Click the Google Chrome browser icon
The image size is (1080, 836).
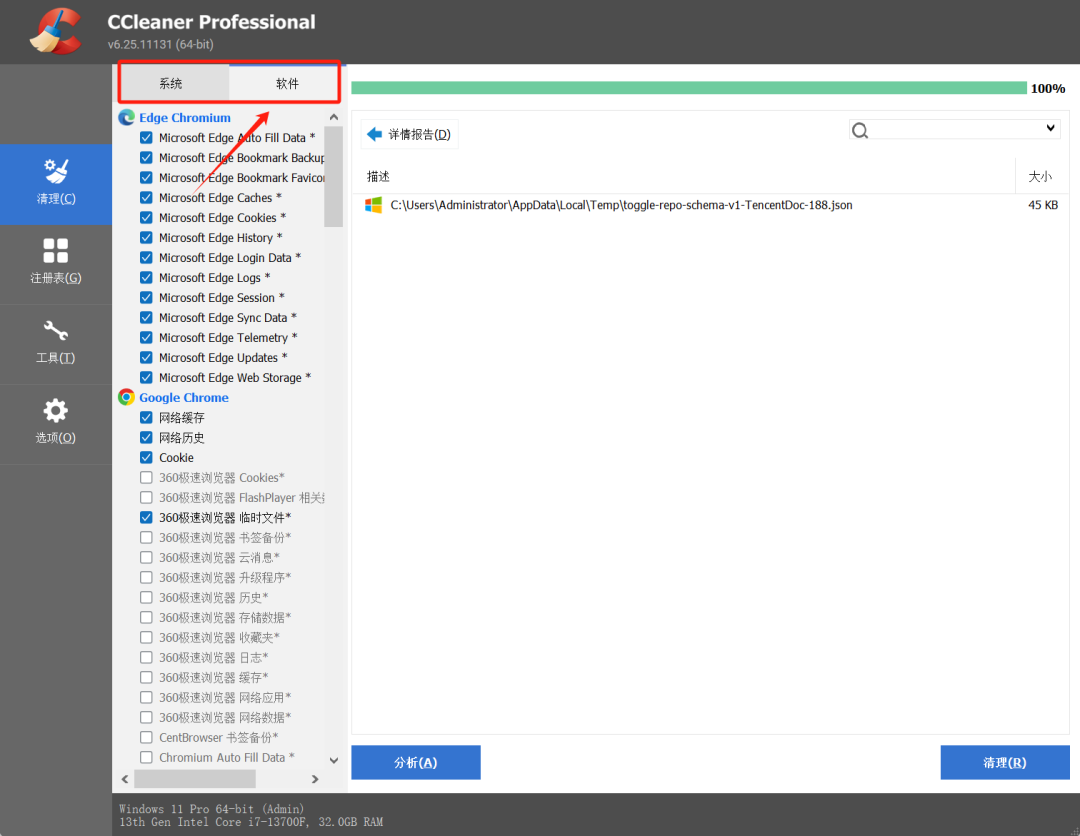(x=126, y=397)
